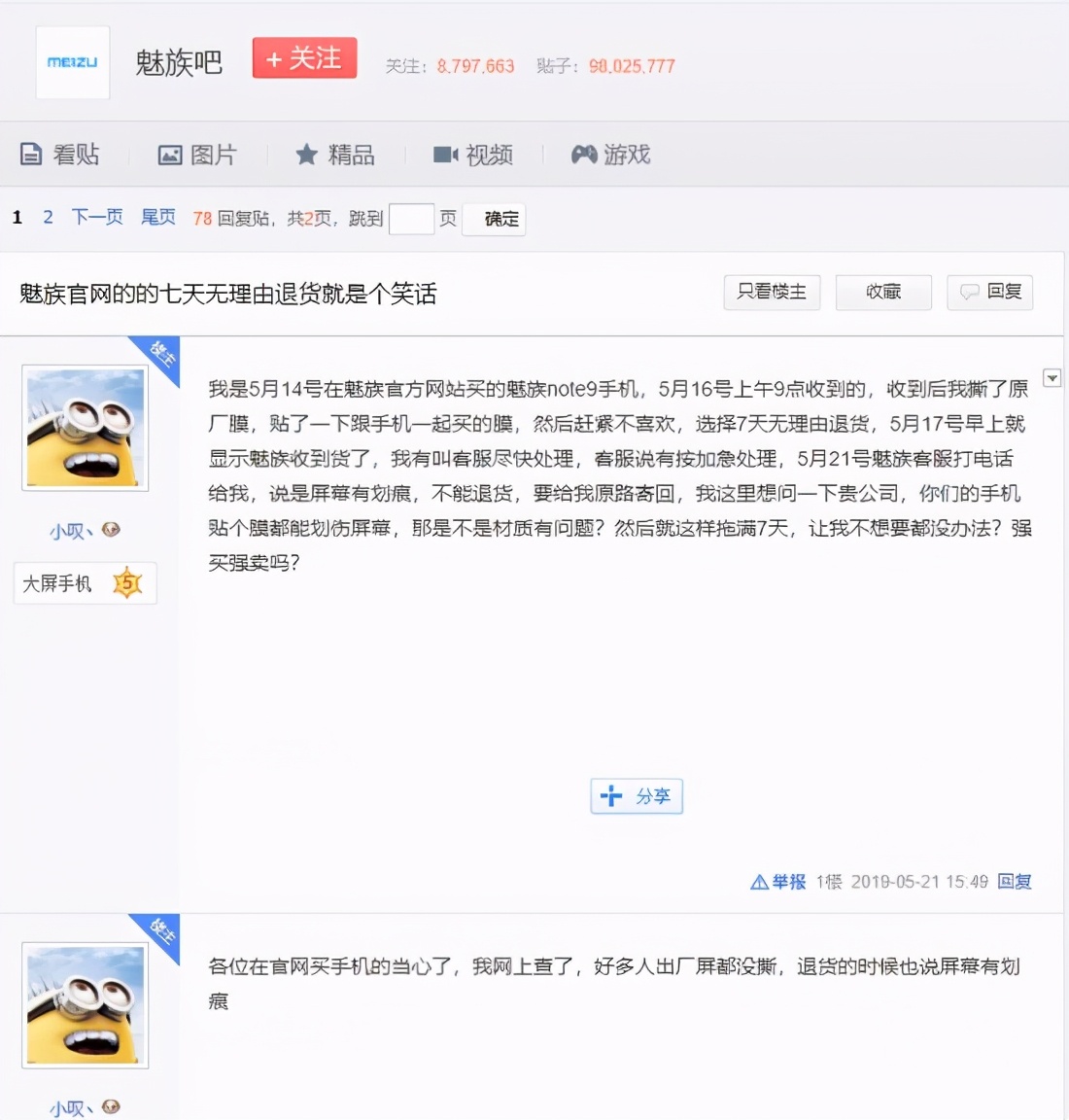Click the Meizu logo

(73, 62)
